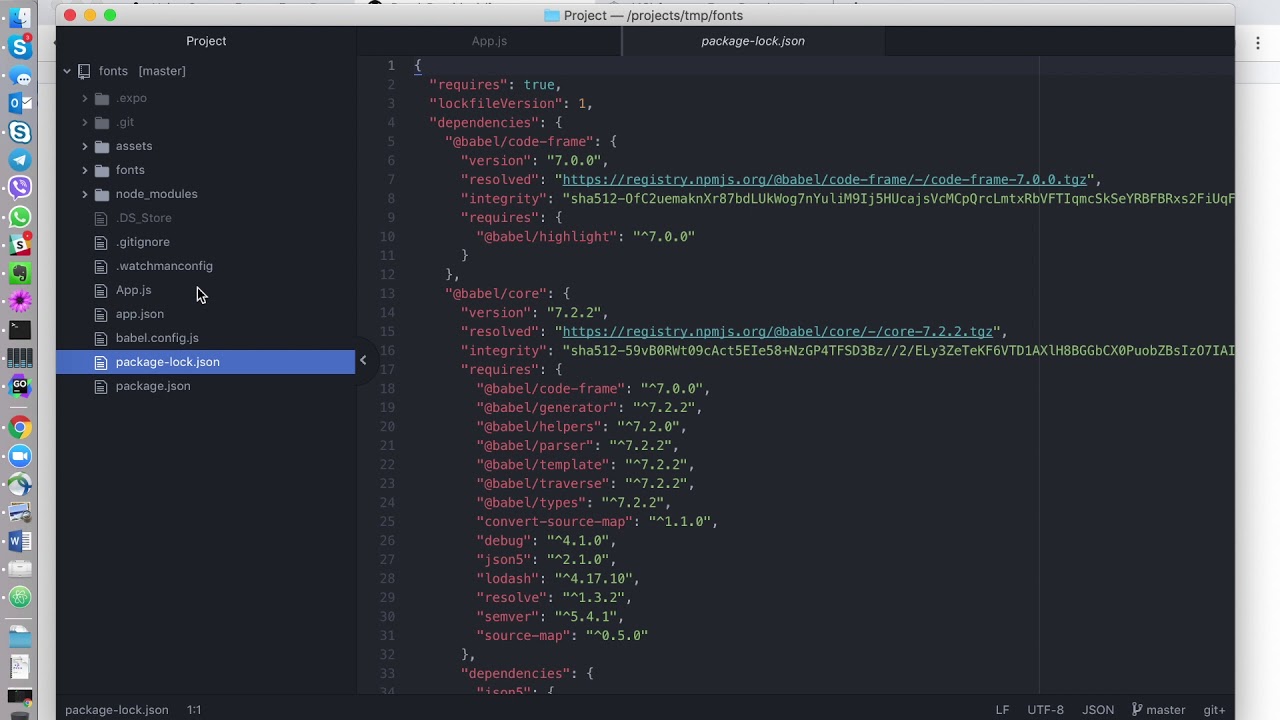Click the git+ status bar button
Image resolution: width=1280 pixels, height=720 pixels.
[x=1214, y=710]
